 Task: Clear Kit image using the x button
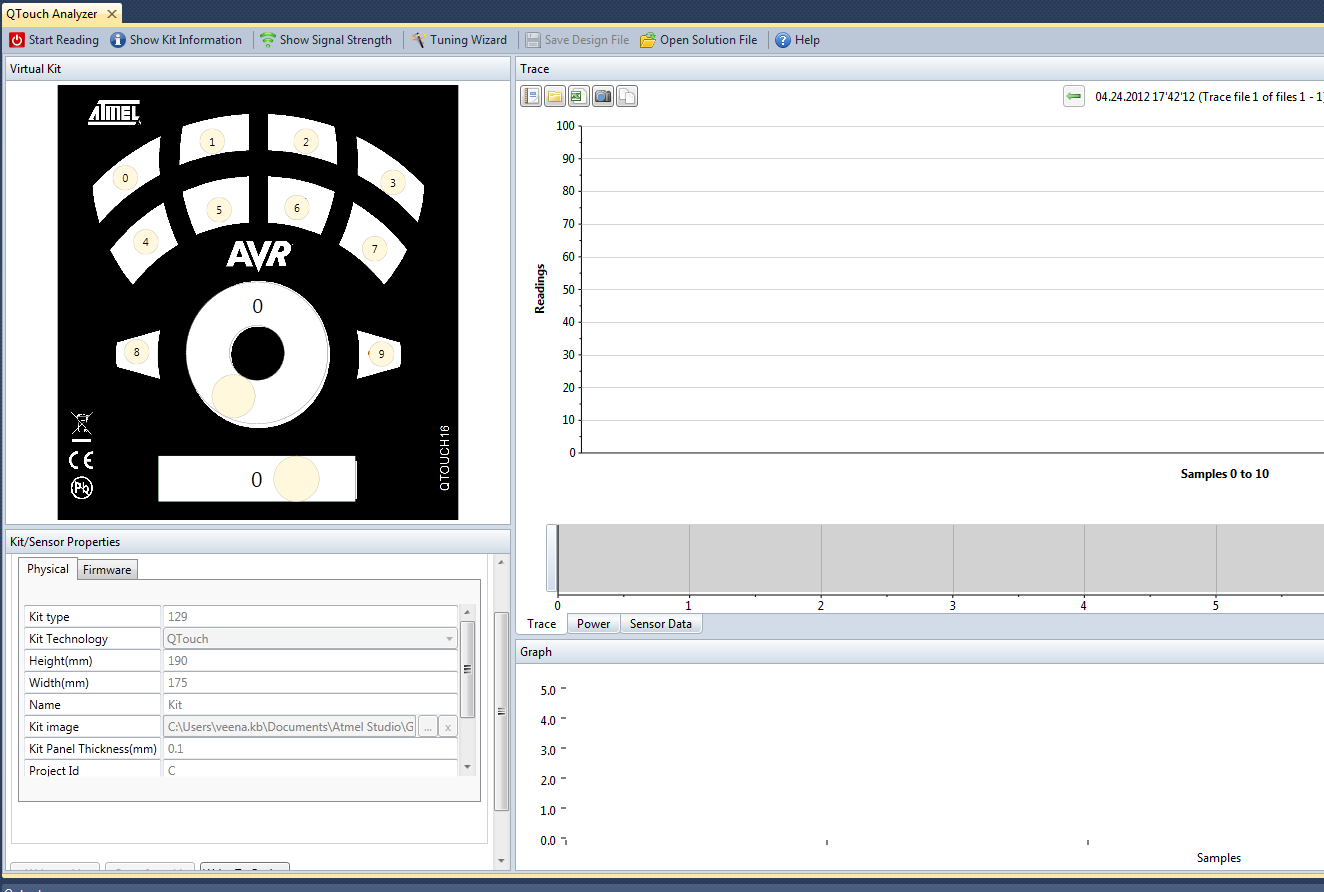coord(449,727)
